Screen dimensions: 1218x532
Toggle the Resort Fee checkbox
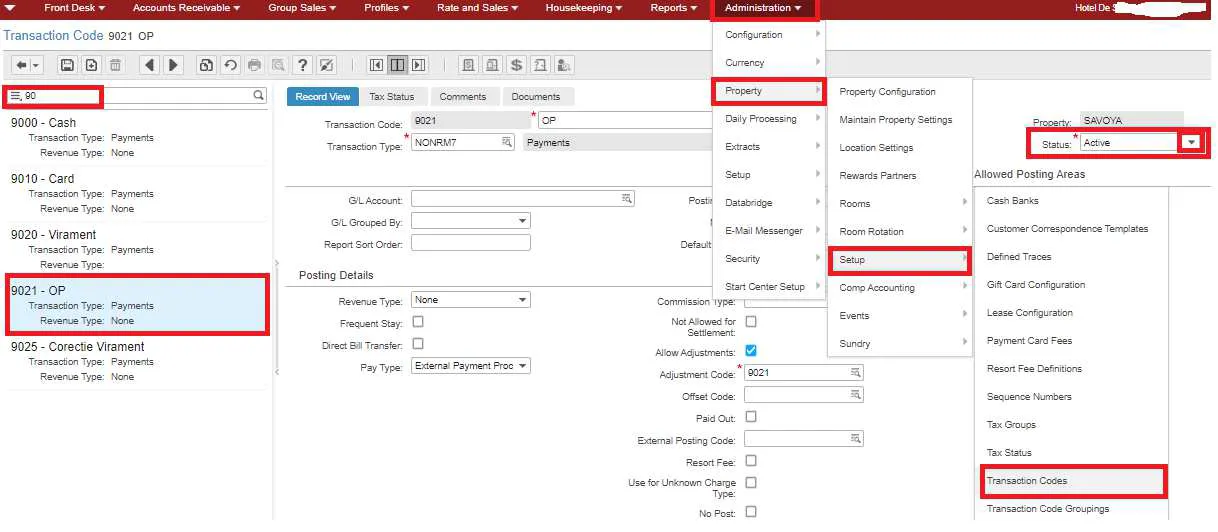[751, 461]
